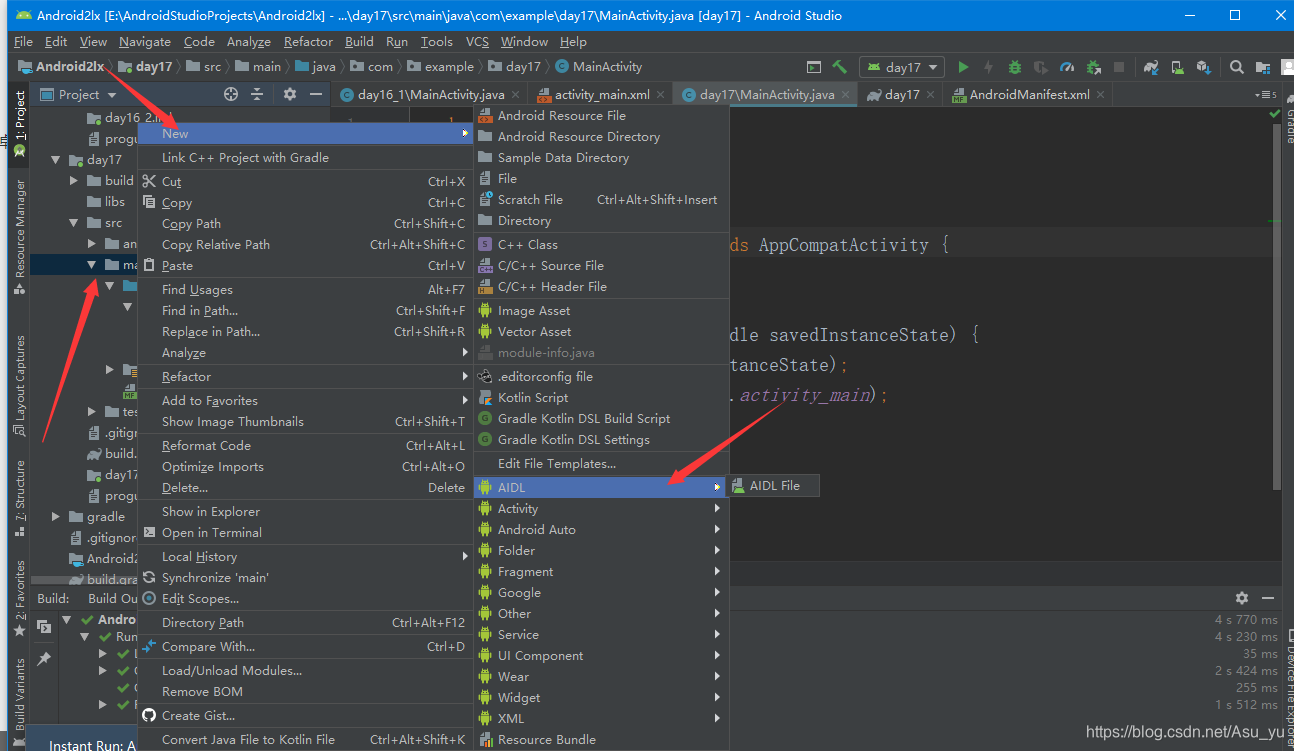Image resolution: width=1294 pixels, height=751 pixels.
Task: Close the AndroidManifest.xml tab
Action: click(x=1101, y=95)
